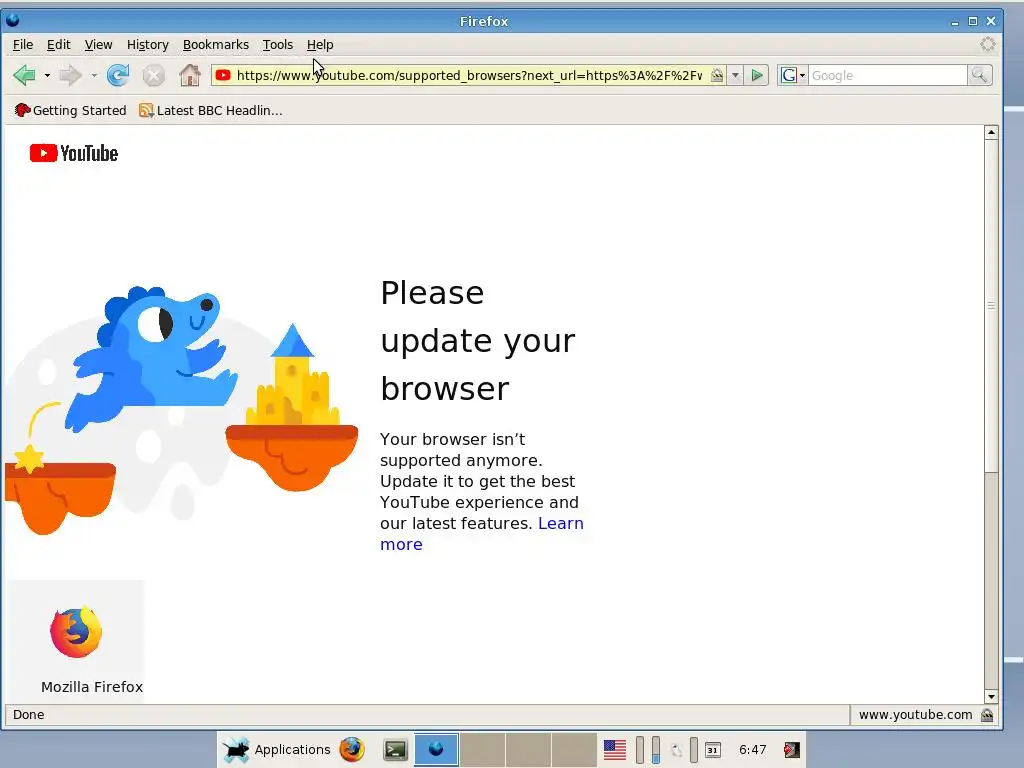
Task: Open the Applications menu in the panel
Action: coord(277,750)
